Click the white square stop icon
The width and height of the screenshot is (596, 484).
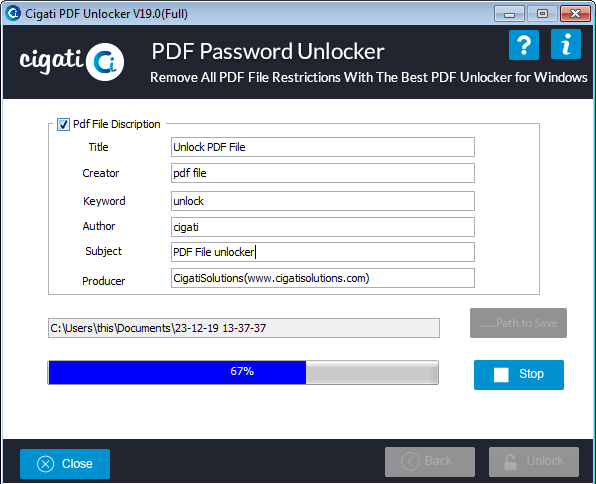tap(501, 375)
